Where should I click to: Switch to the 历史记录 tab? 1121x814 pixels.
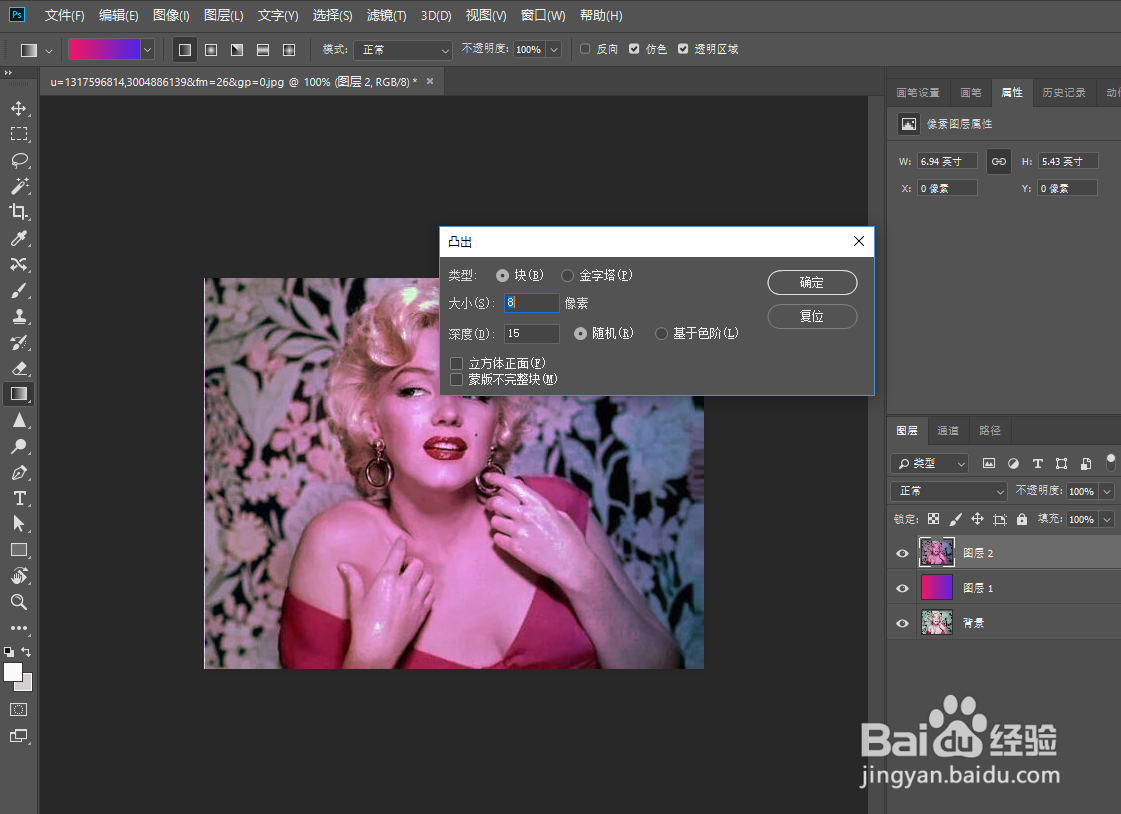(x=1064, y=93)
